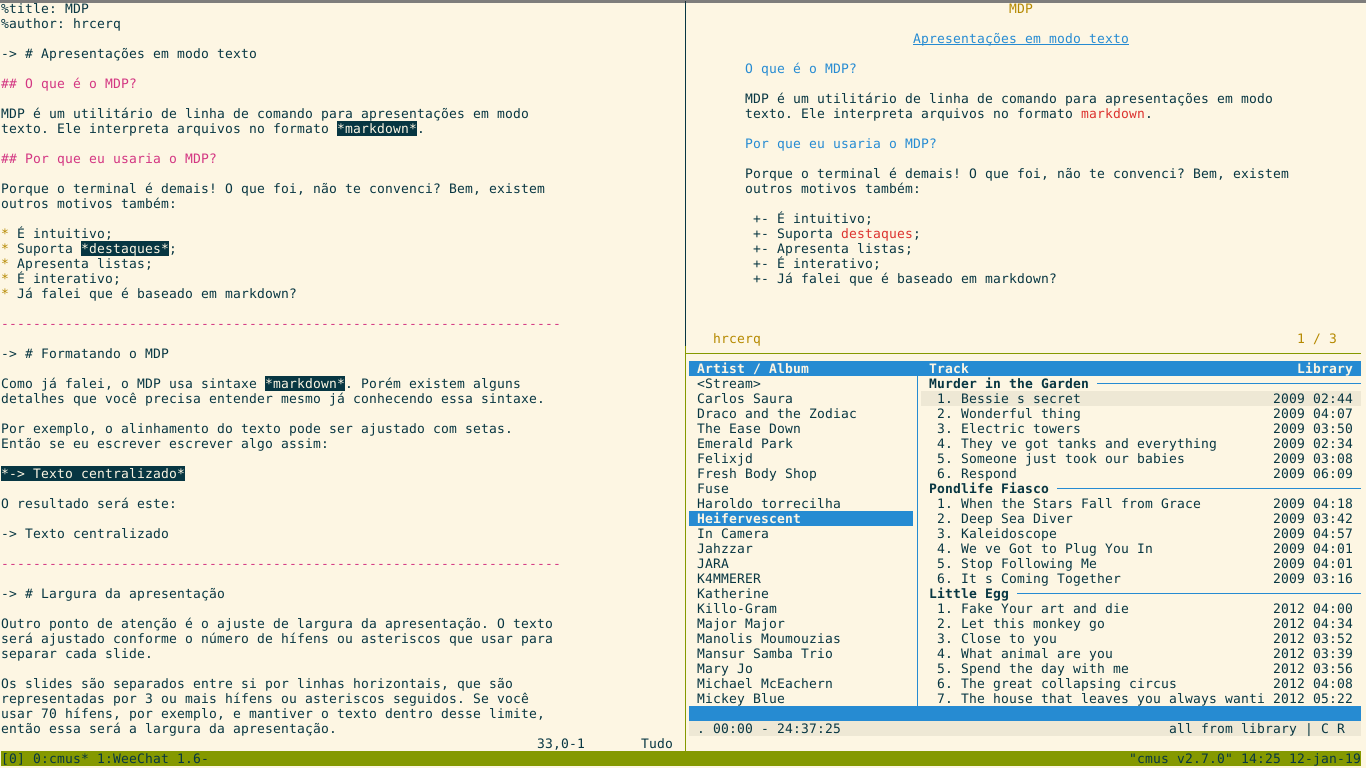The width and height of the screenshot is (1366, 768).
Task: Click the Artist / Album column header
Action: tap(753, 369)
